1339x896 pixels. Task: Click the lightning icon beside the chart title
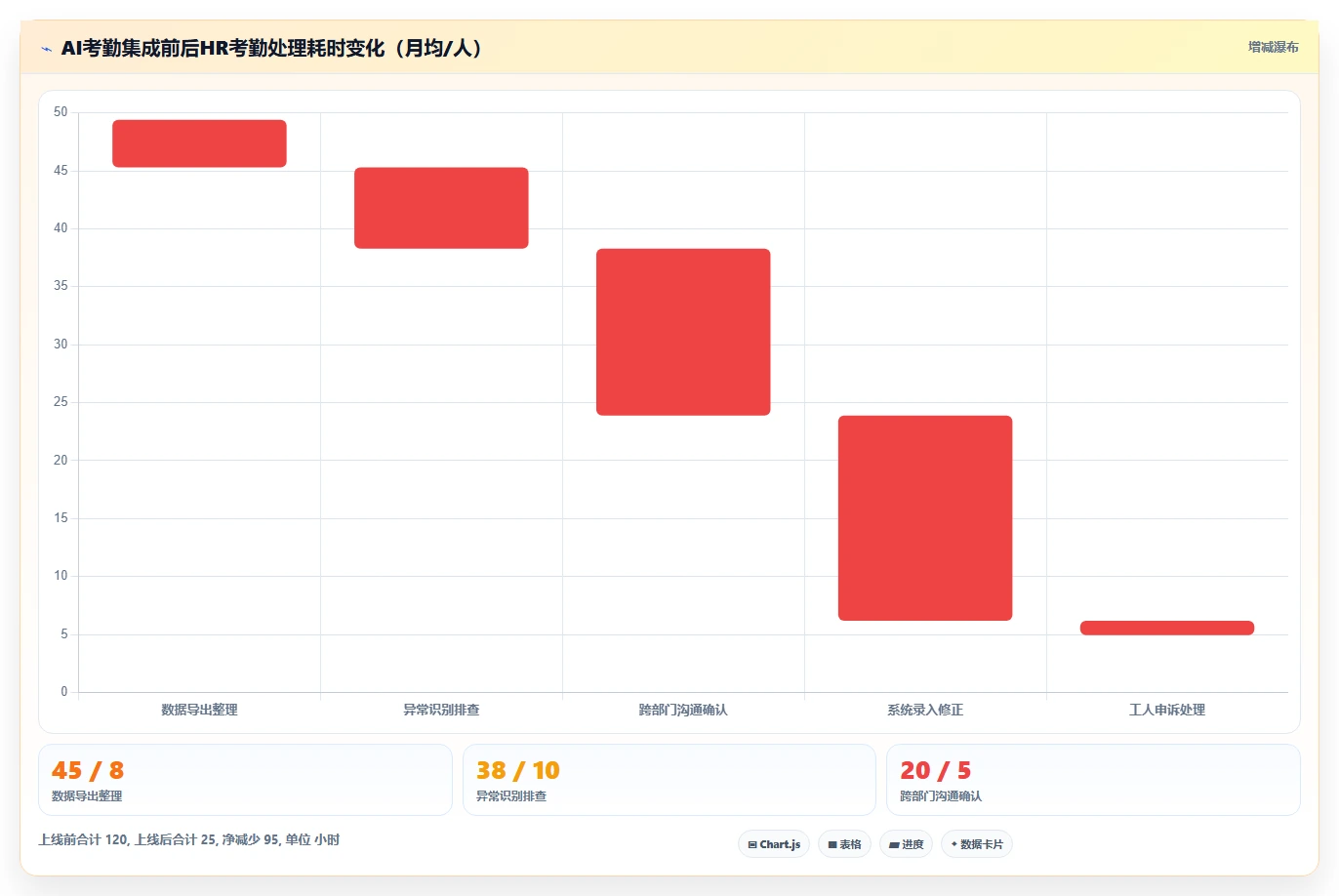tap(46, 49)
